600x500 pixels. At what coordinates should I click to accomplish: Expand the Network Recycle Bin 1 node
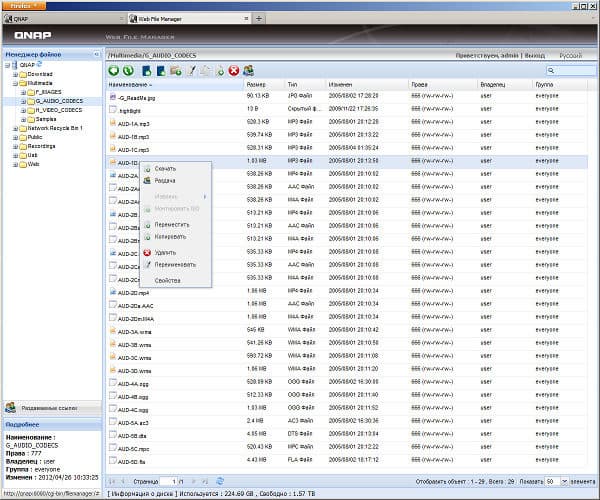pos(15,128)
